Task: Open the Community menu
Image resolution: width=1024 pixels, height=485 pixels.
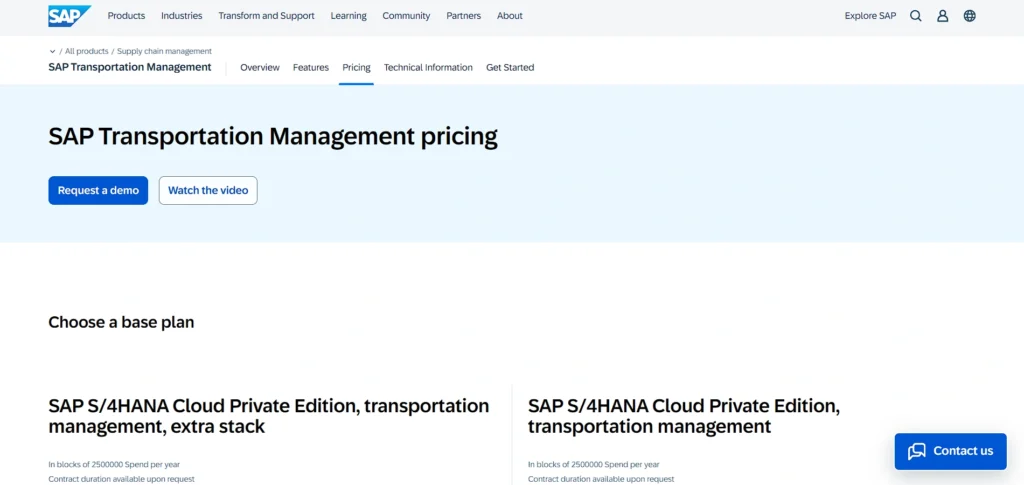Action: [x=406, y=16]
